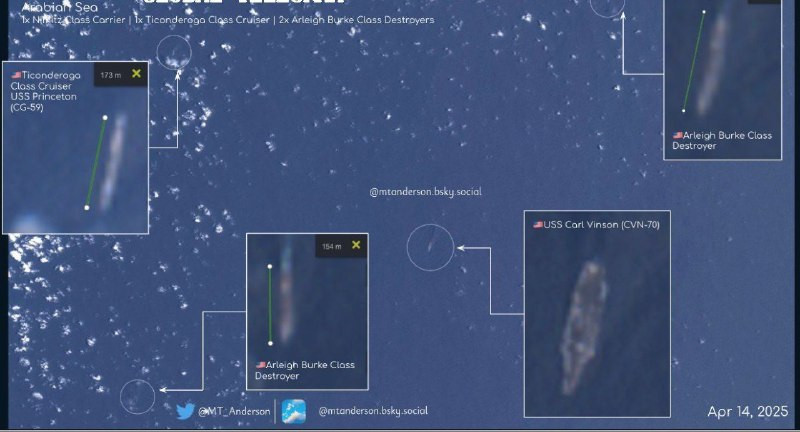Click the Arleigh Burke label in 154 m inset
800x432 pixels.
pyautogui.click(x=305, y=370)
